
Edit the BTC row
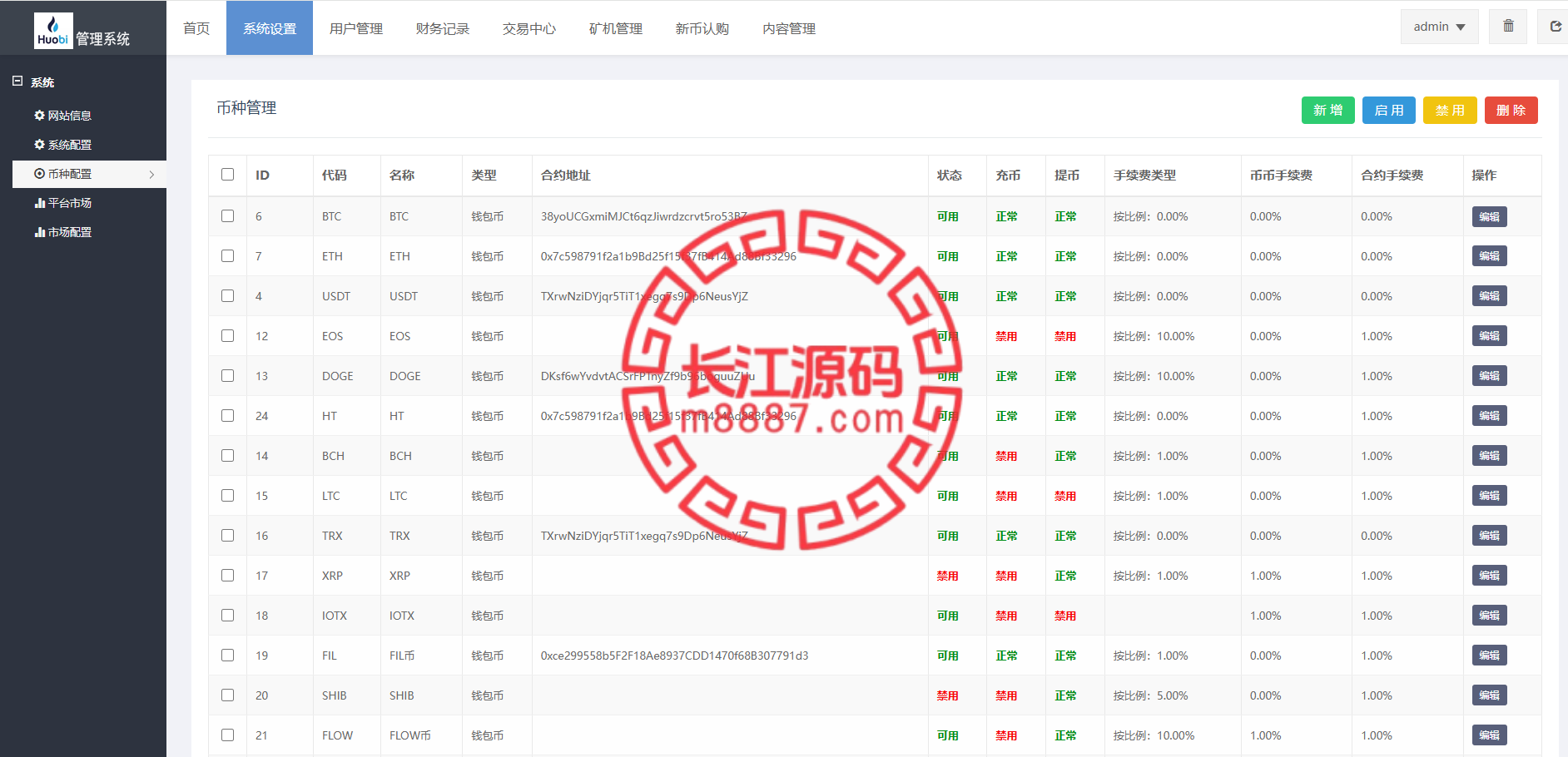coord(1490,217)
